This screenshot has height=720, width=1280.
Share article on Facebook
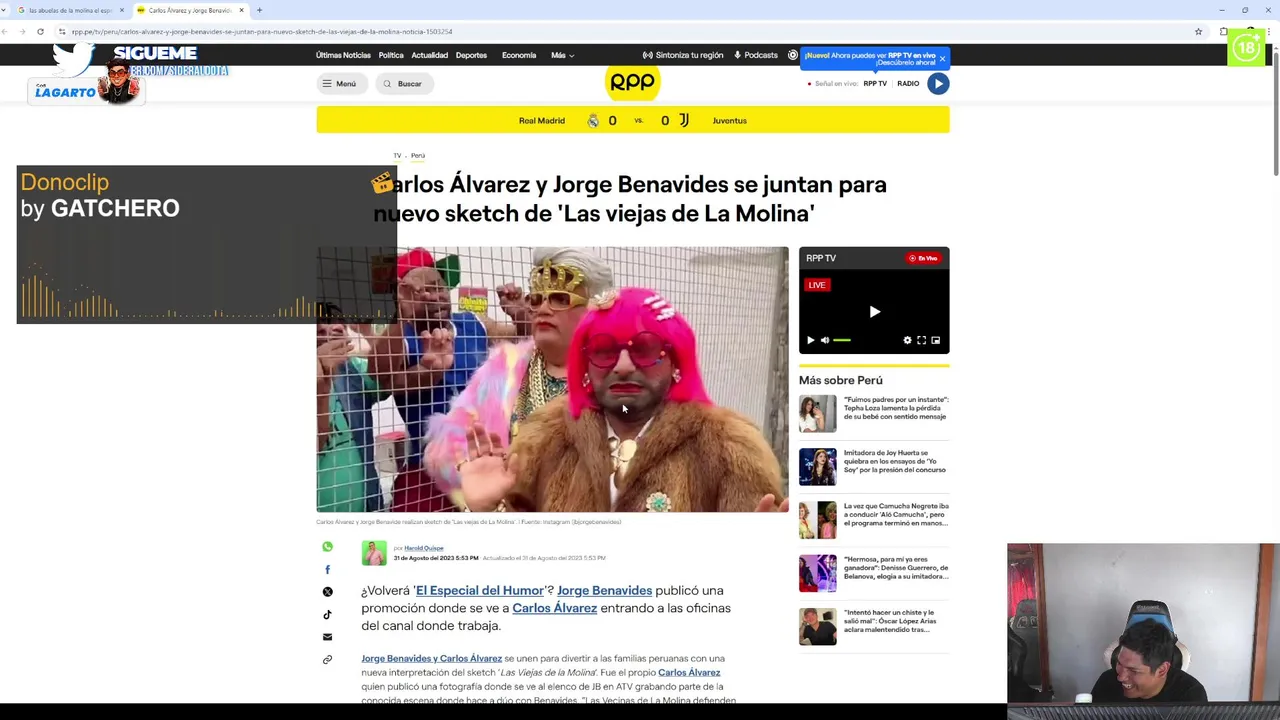327,569
